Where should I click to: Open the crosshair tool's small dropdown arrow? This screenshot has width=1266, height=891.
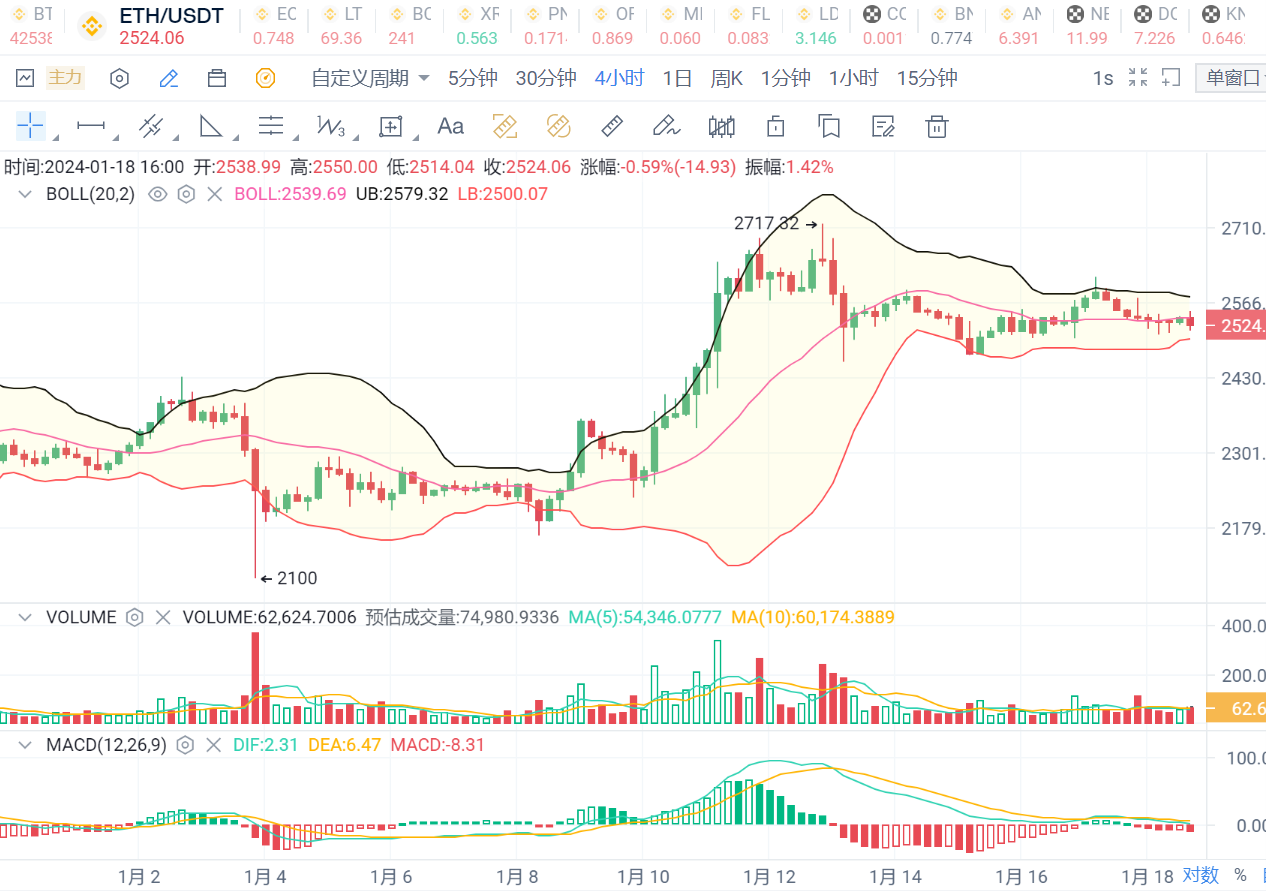(54, 136)
